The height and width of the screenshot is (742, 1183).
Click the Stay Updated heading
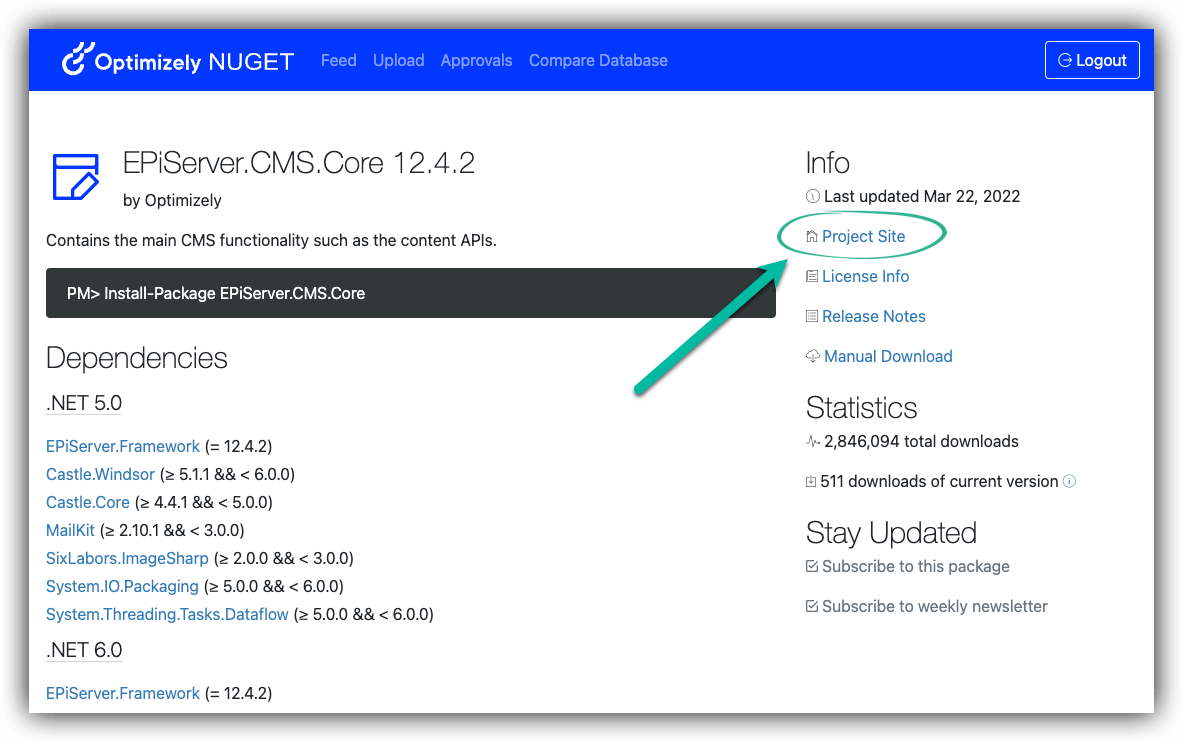pyautogui.click(x=891, y=533)
